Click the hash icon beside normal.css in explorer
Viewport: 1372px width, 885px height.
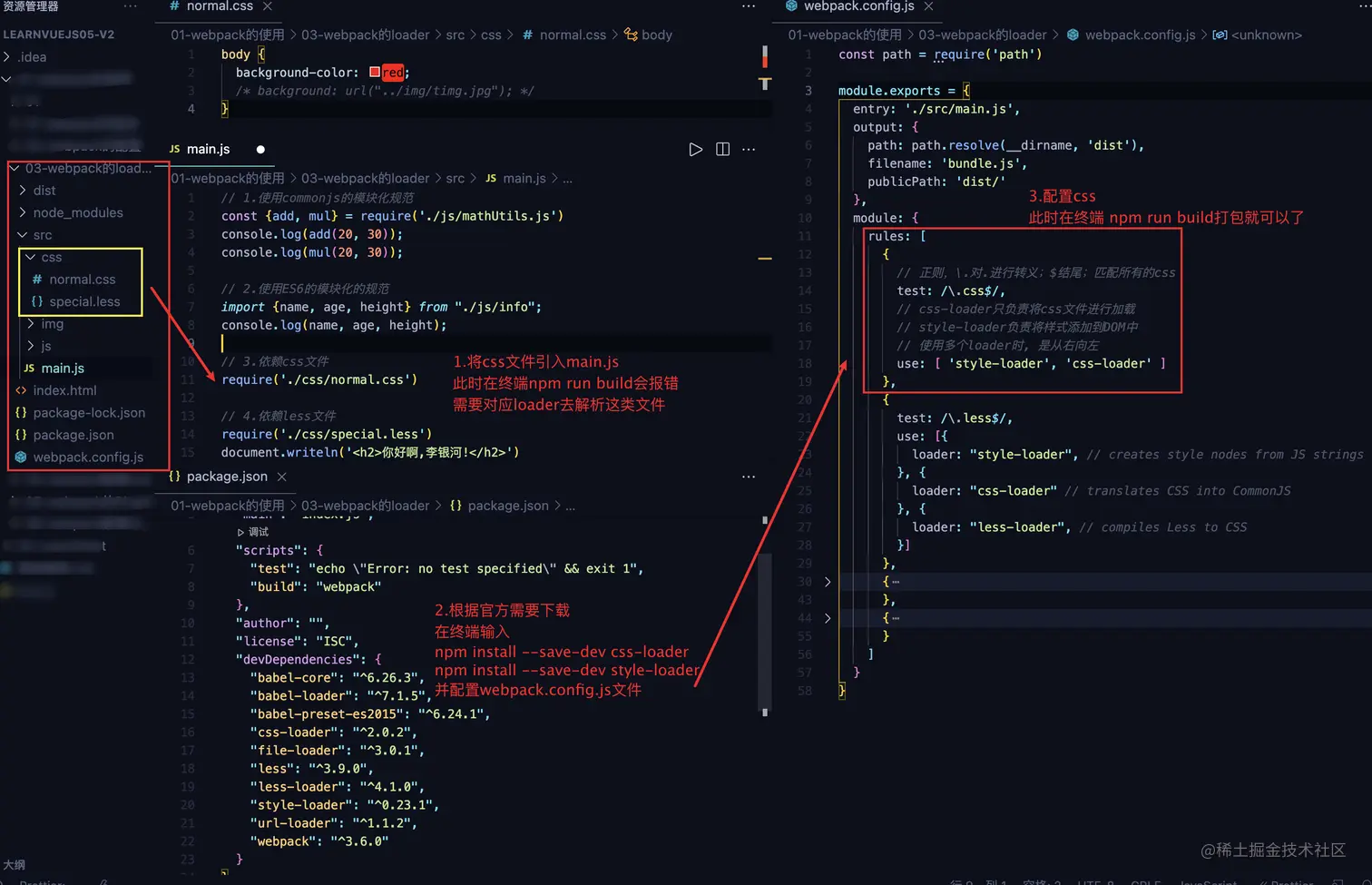[x=37, y=280]
